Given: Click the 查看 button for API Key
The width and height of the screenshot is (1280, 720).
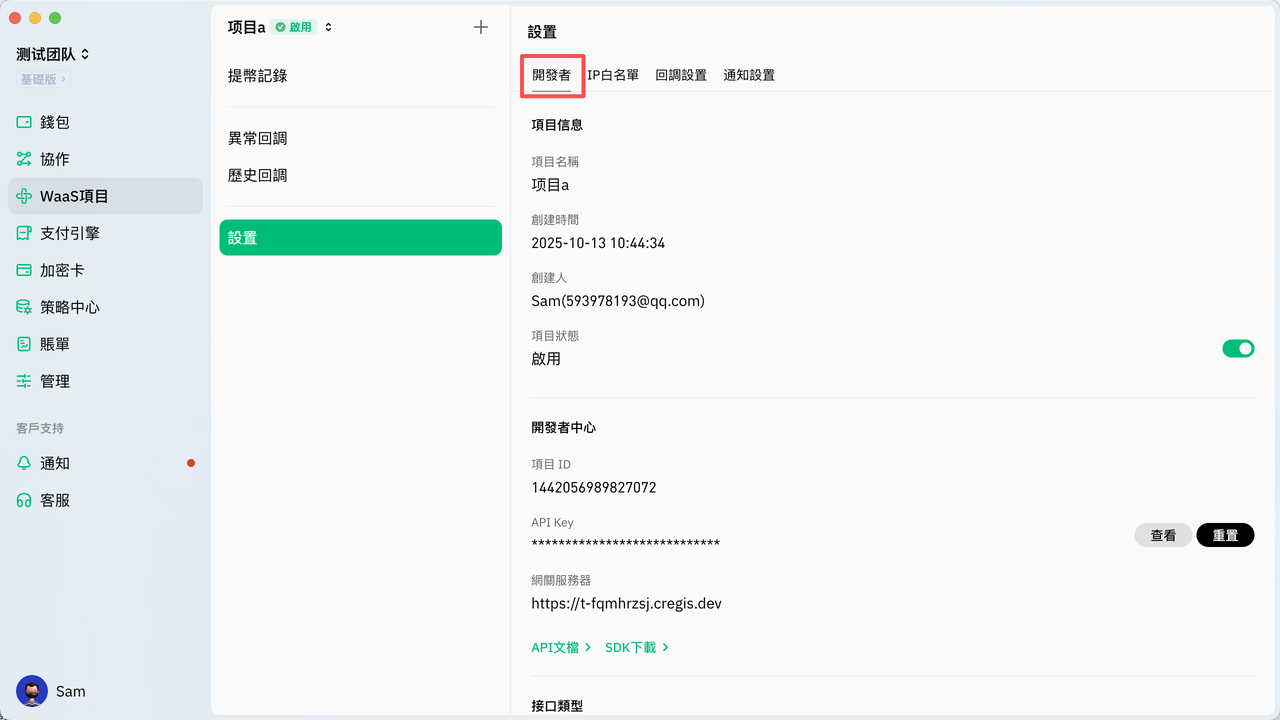Looking at the screenshot, I should tap(1163, 535).
